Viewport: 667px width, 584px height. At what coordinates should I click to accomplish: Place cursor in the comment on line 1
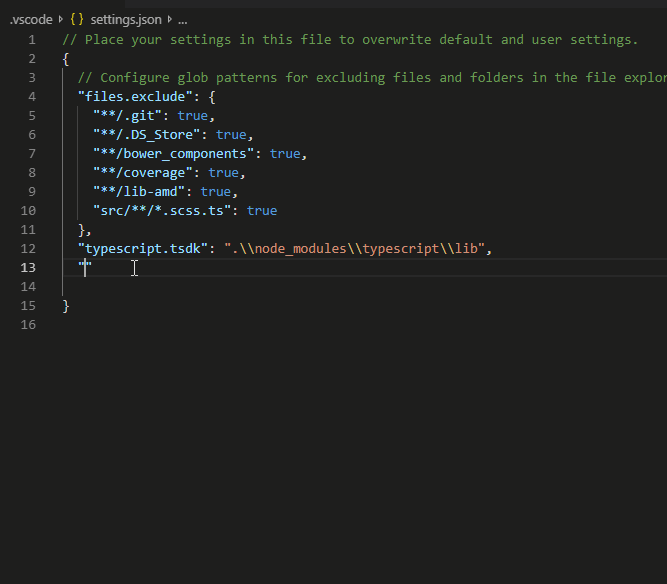point(350,39)
